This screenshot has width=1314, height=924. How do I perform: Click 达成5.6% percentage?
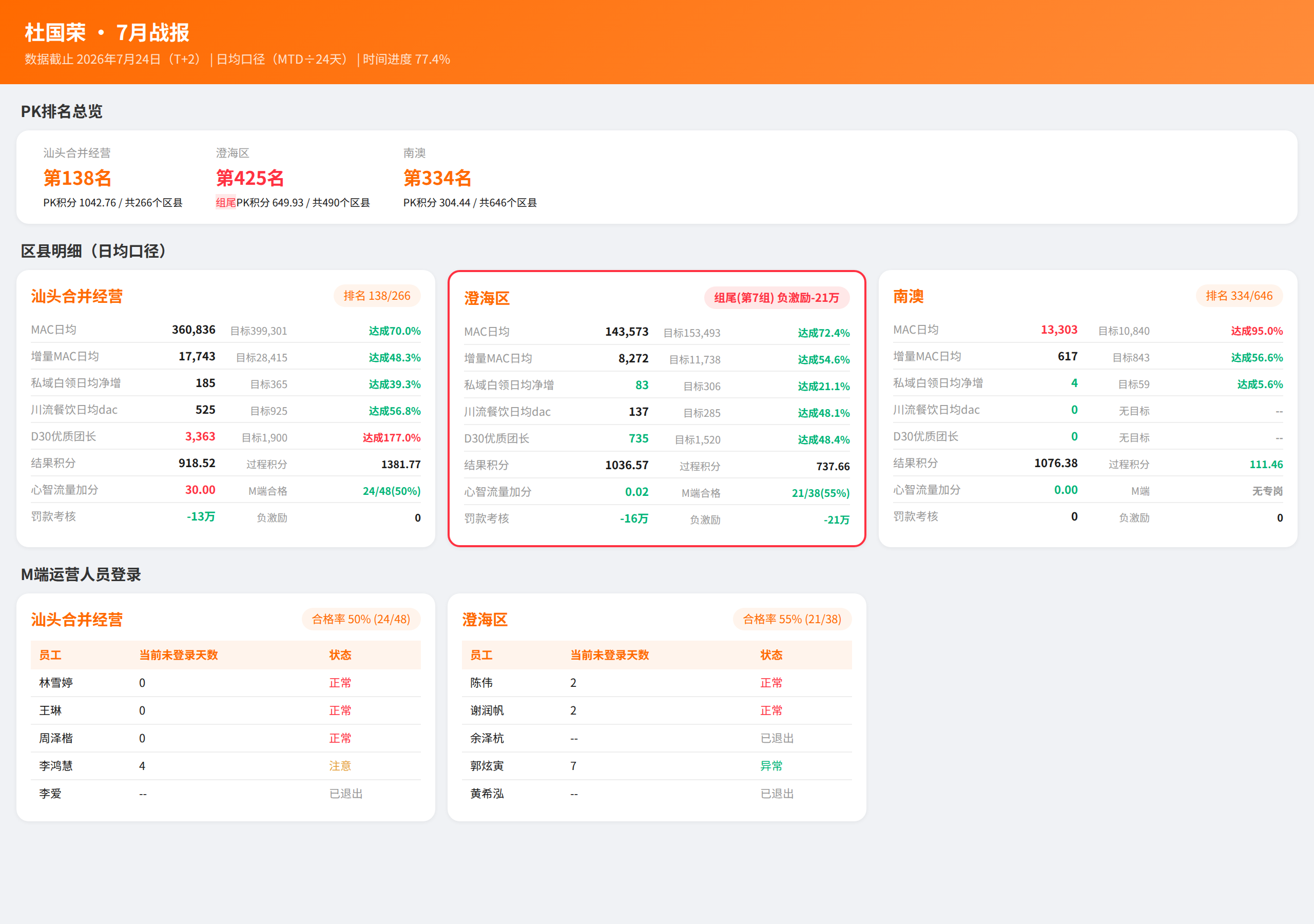pos(1260,384)
